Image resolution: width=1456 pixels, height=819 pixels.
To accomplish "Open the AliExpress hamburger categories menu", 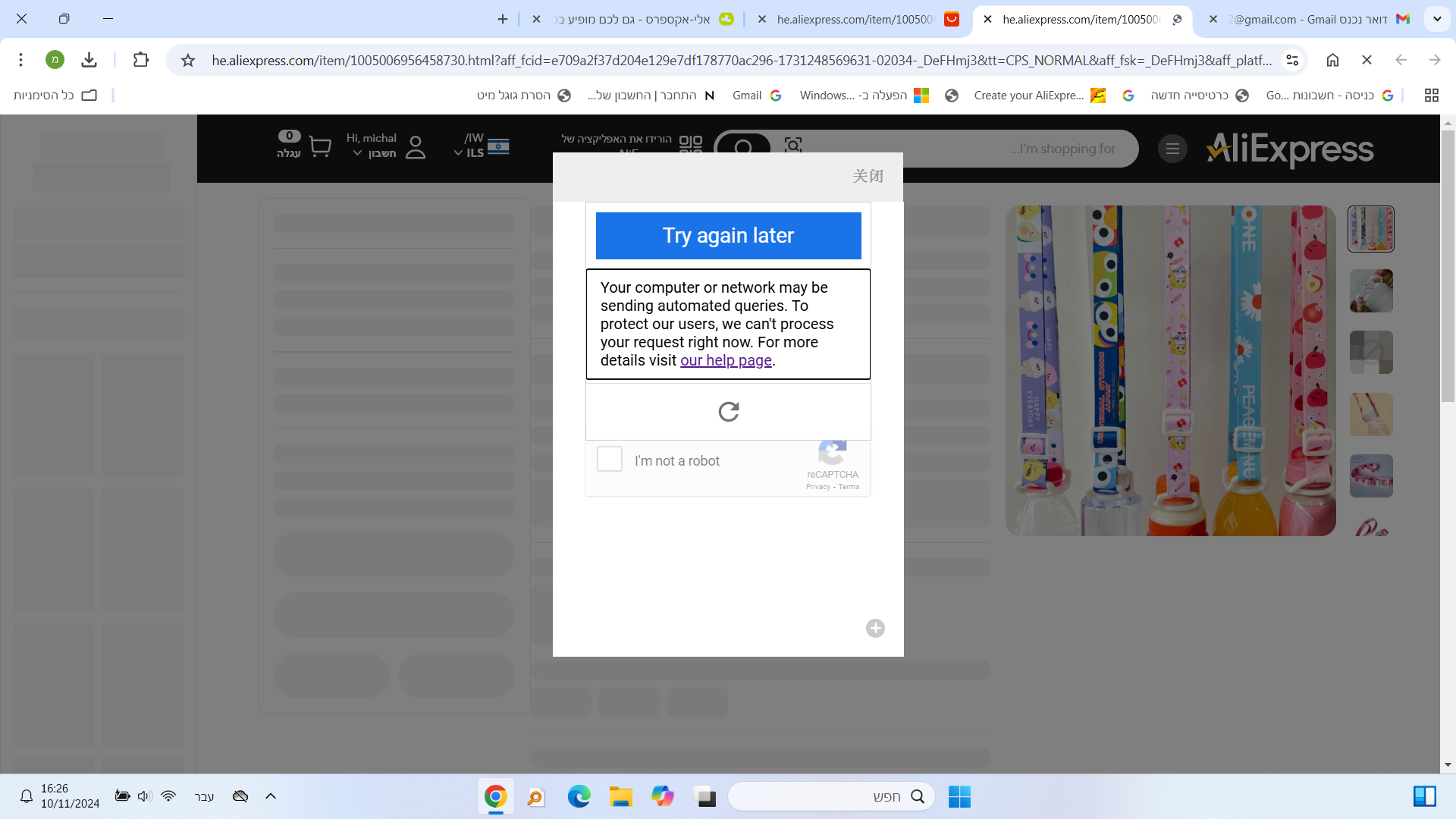I will pyautogui.click(x=1172, y=149).
